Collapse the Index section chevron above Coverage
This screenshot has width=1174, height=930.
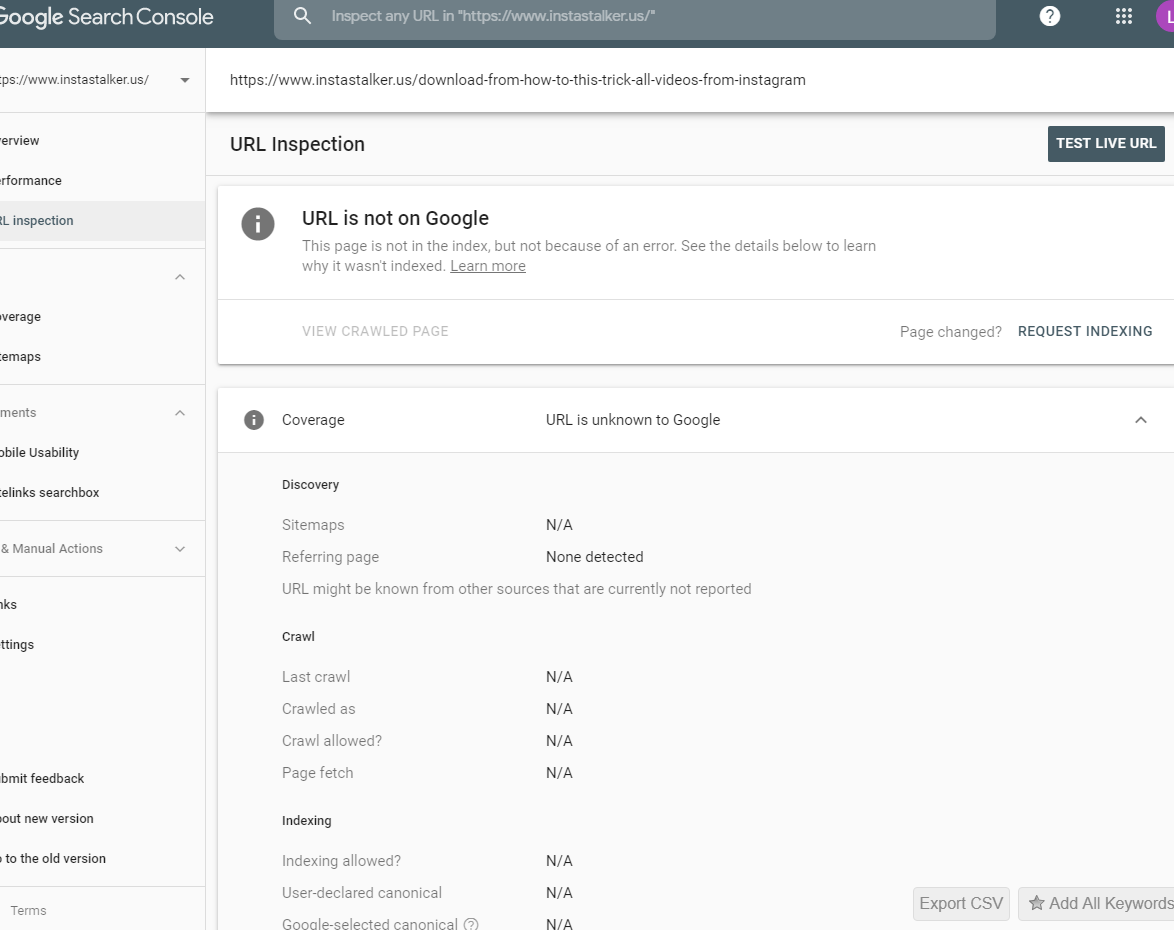tap(180, 277)
